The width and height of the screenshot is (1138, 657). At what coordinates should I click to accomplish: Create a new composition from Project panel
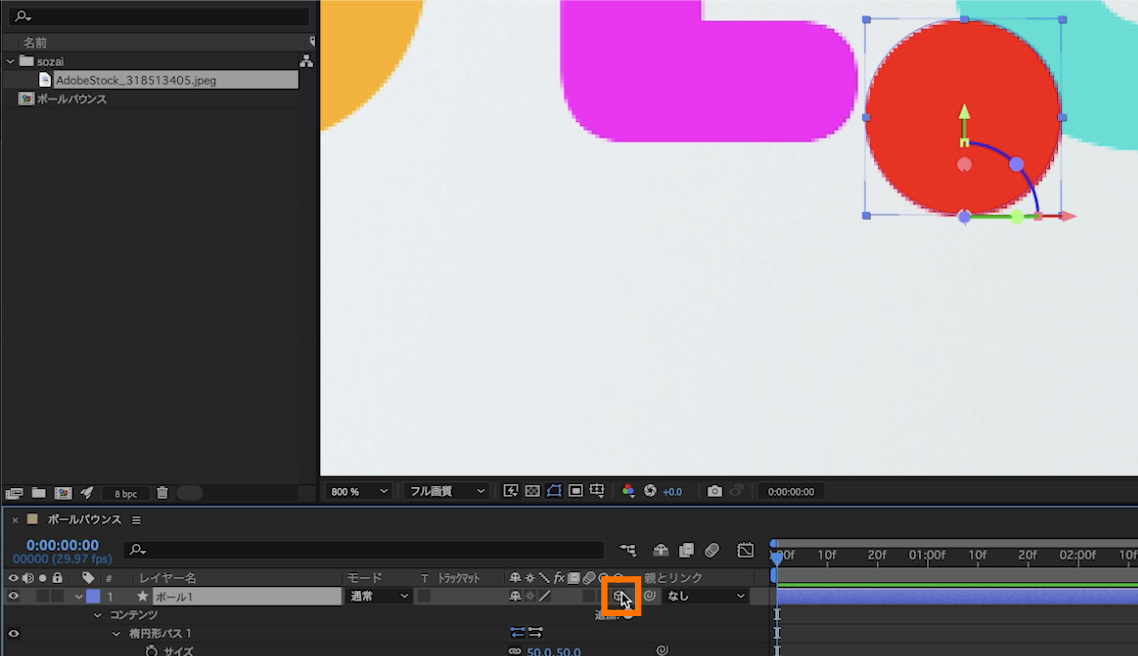click(x=63, y=493)
